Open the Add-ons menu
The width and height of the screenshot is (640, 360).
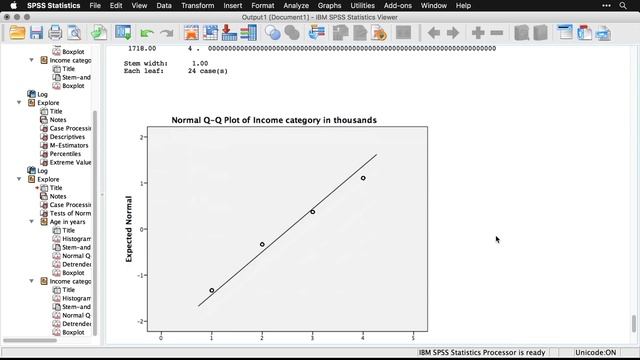[398, 5]
